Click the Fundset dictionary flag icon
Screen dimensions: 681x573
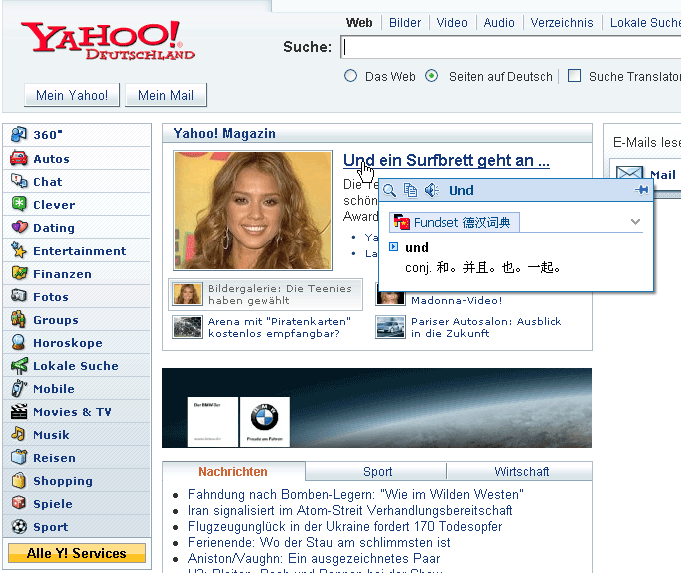402,222
